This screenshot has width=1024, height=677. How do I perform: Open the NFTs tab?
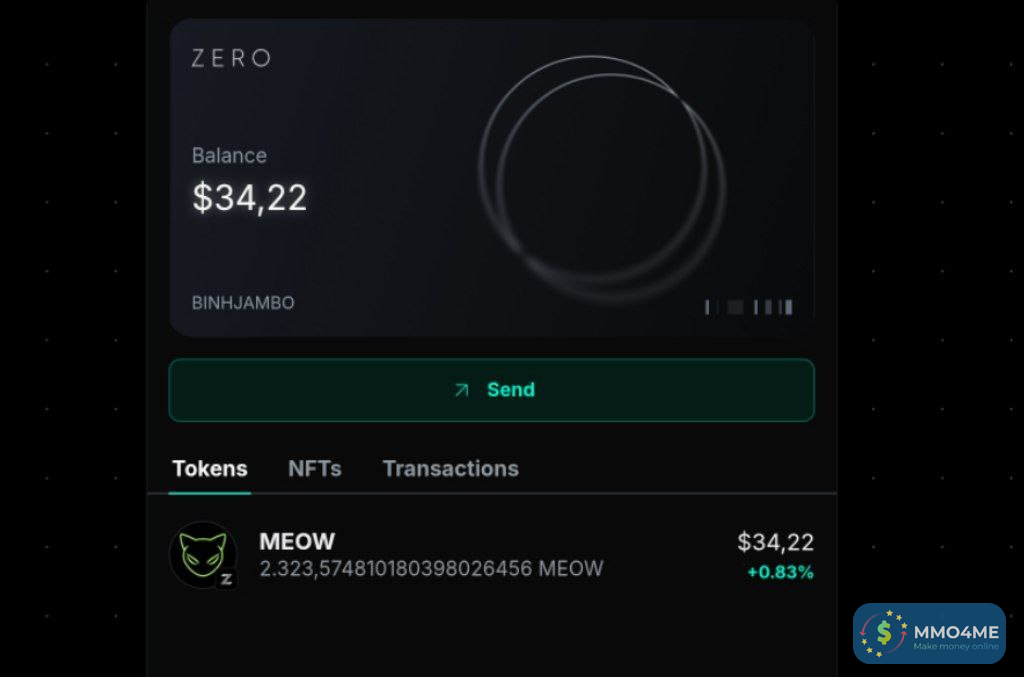pyautogui.click(x=315, y=469)
